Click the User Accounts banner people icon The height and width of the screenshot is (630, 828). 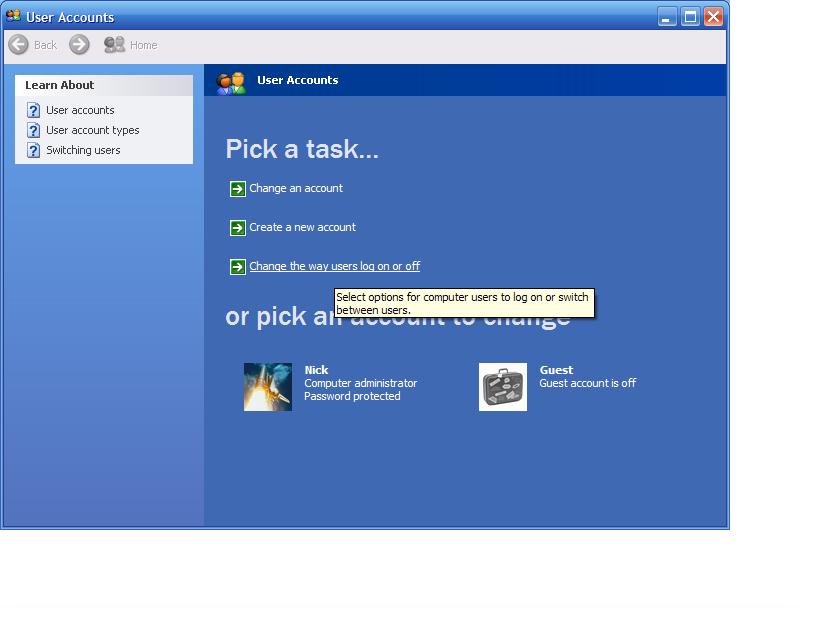click(231, 81)
